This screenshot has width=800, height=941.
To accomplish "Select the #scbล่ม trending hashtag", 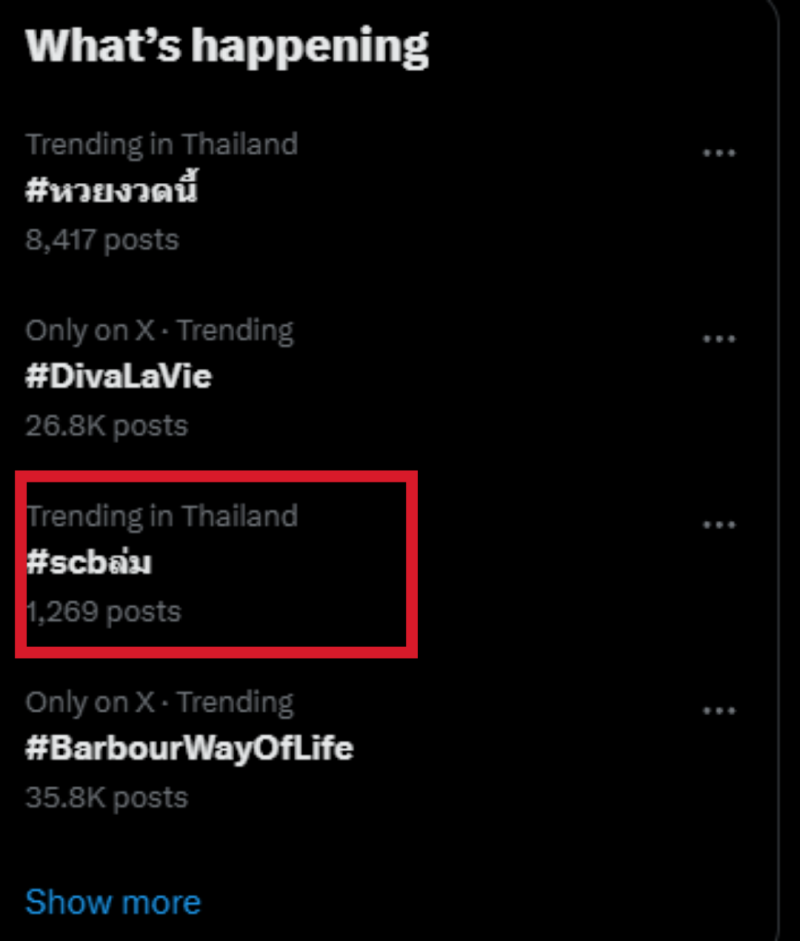I will [89, 563].
